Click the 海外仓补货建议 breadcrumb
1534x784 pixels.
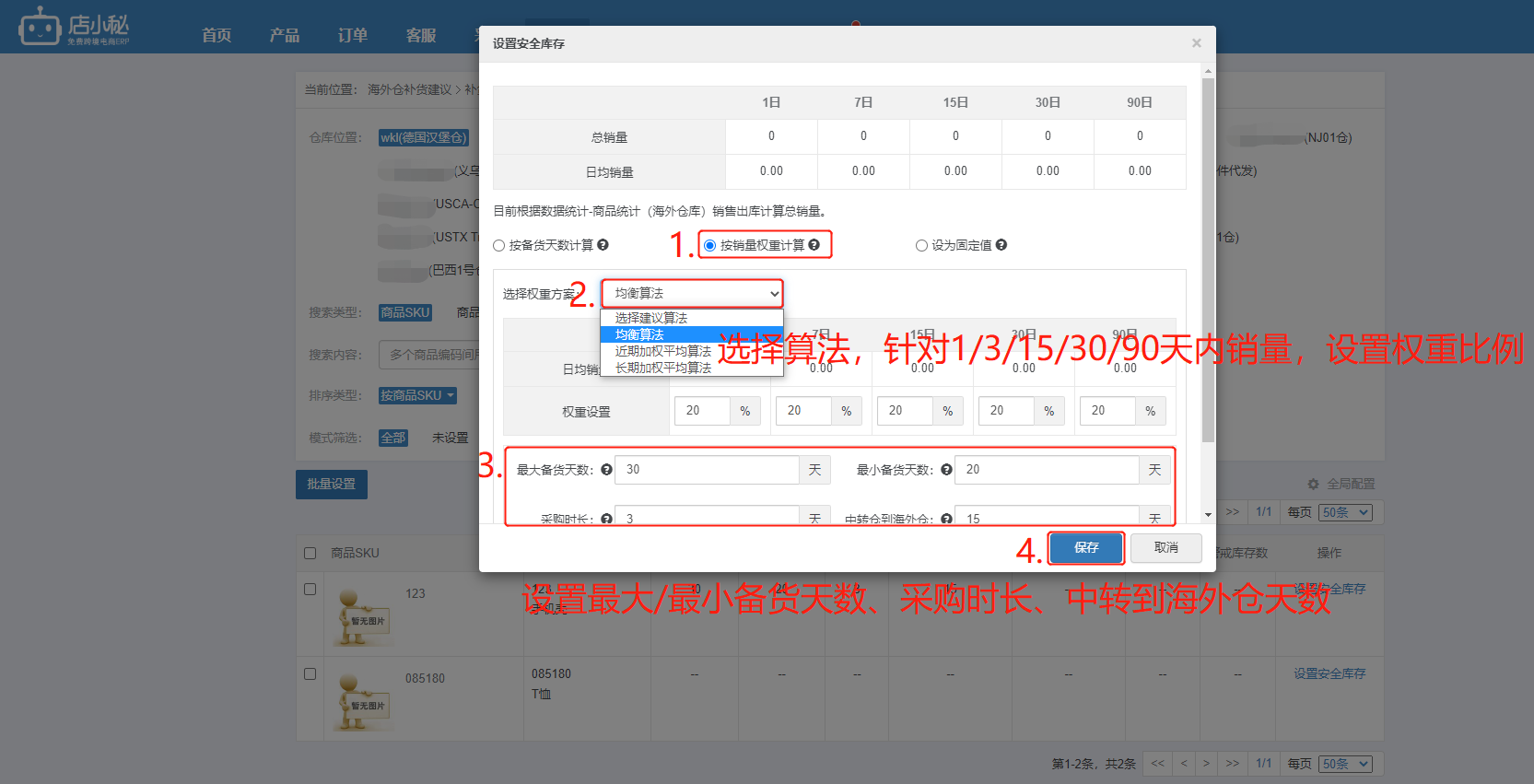tap(410, 89)
